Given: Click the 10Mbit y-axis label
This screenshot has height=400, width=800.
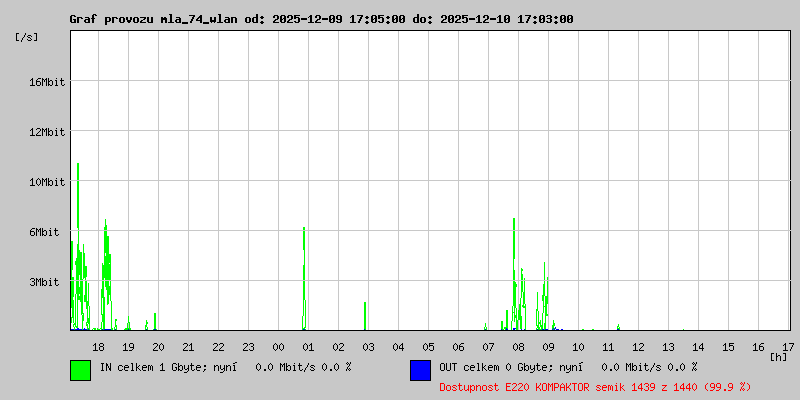Looking at the screenshot, I should (x=48, y=182).
